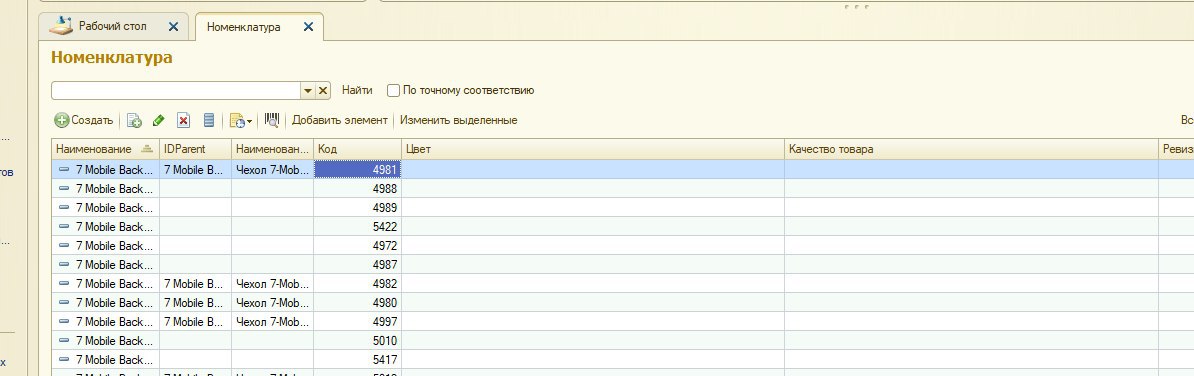
Task: Click item marker icon in row 4987
Action: [x=64, y=265]
